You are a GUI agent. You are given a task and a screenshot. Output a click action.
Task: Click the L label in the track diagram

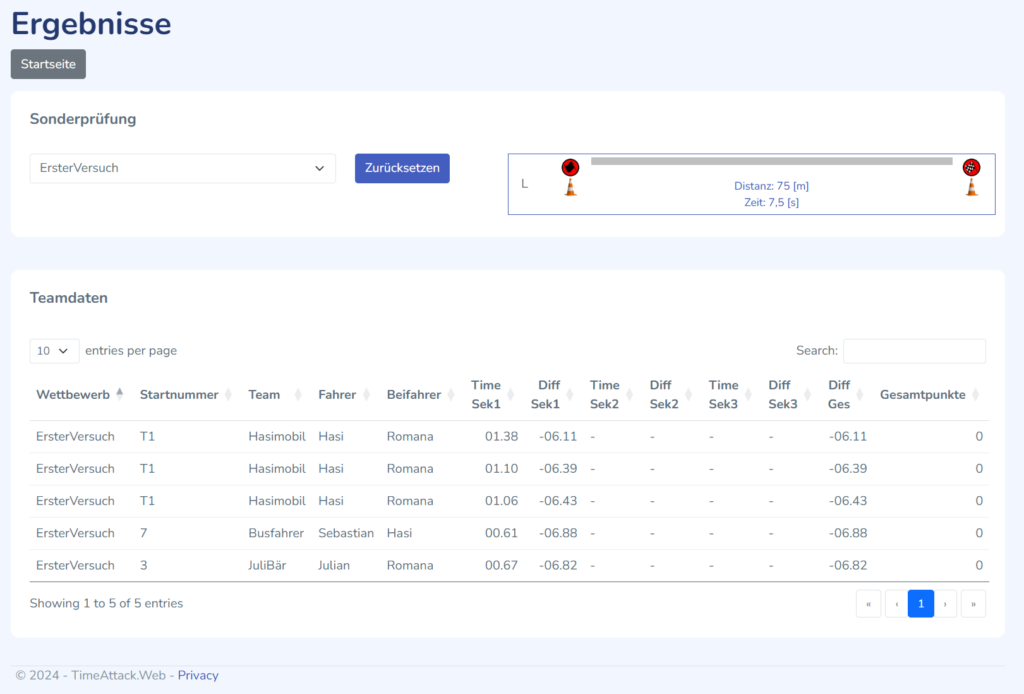click(524, 184)
